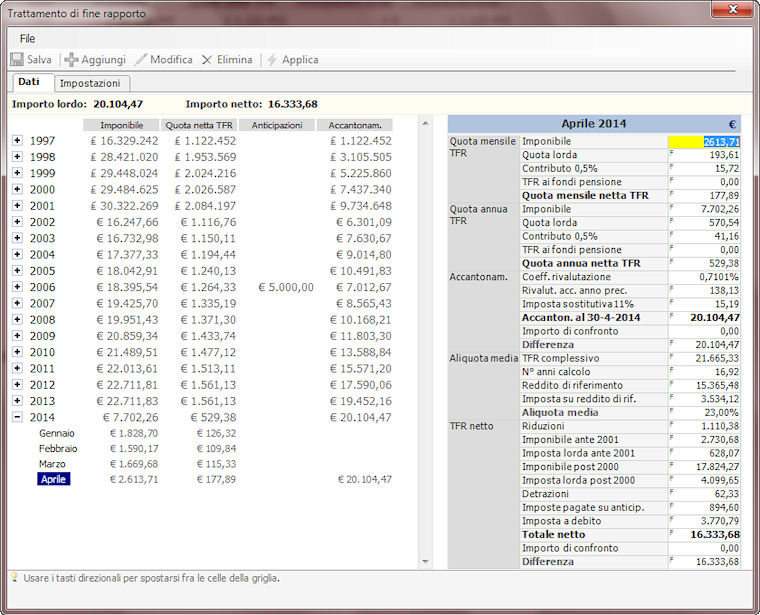Expand the 2012 year row

[x=17, y=385]
